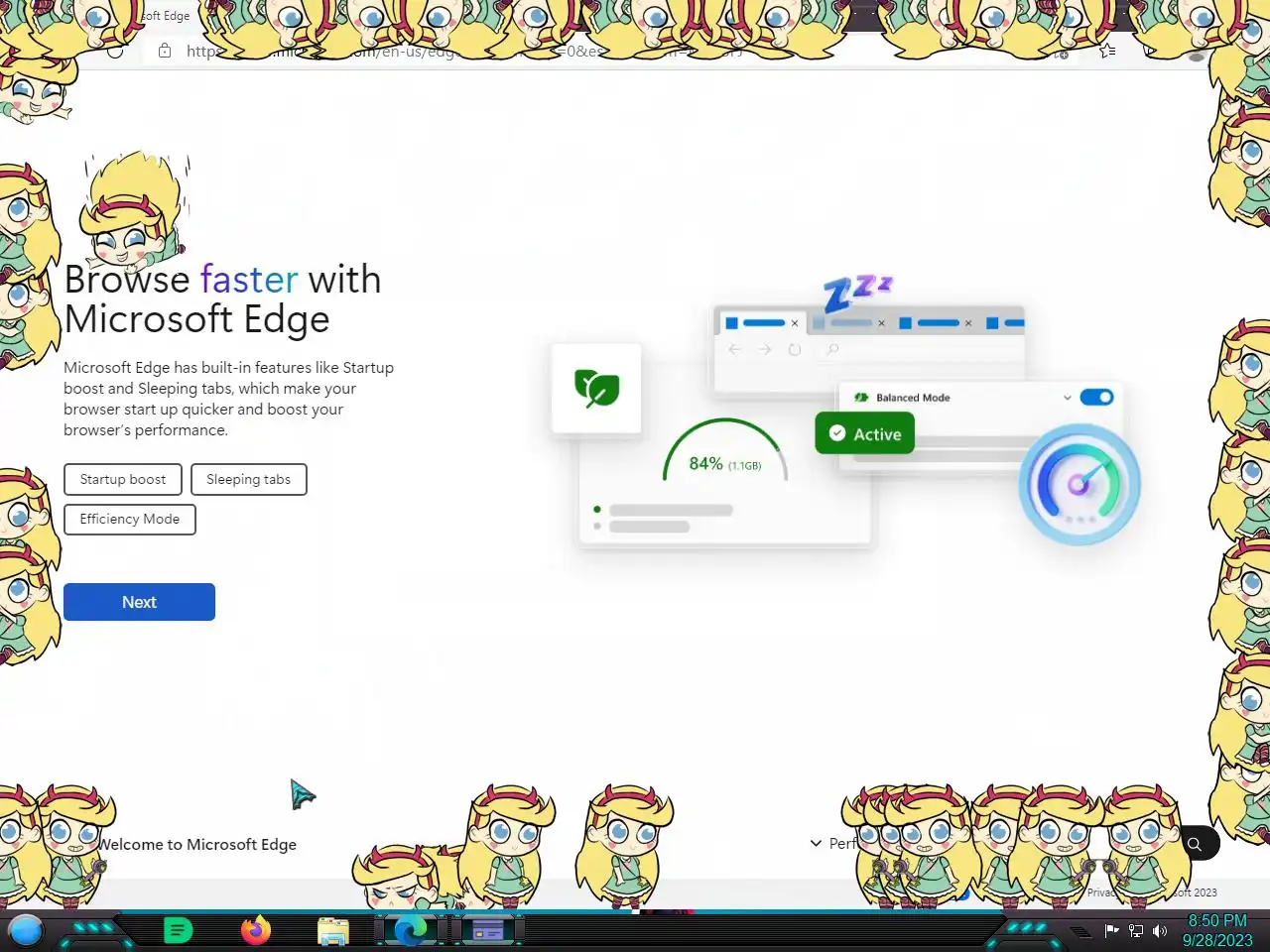
Task: Open File Explorer from the taskbar
Action: point(333,931)
